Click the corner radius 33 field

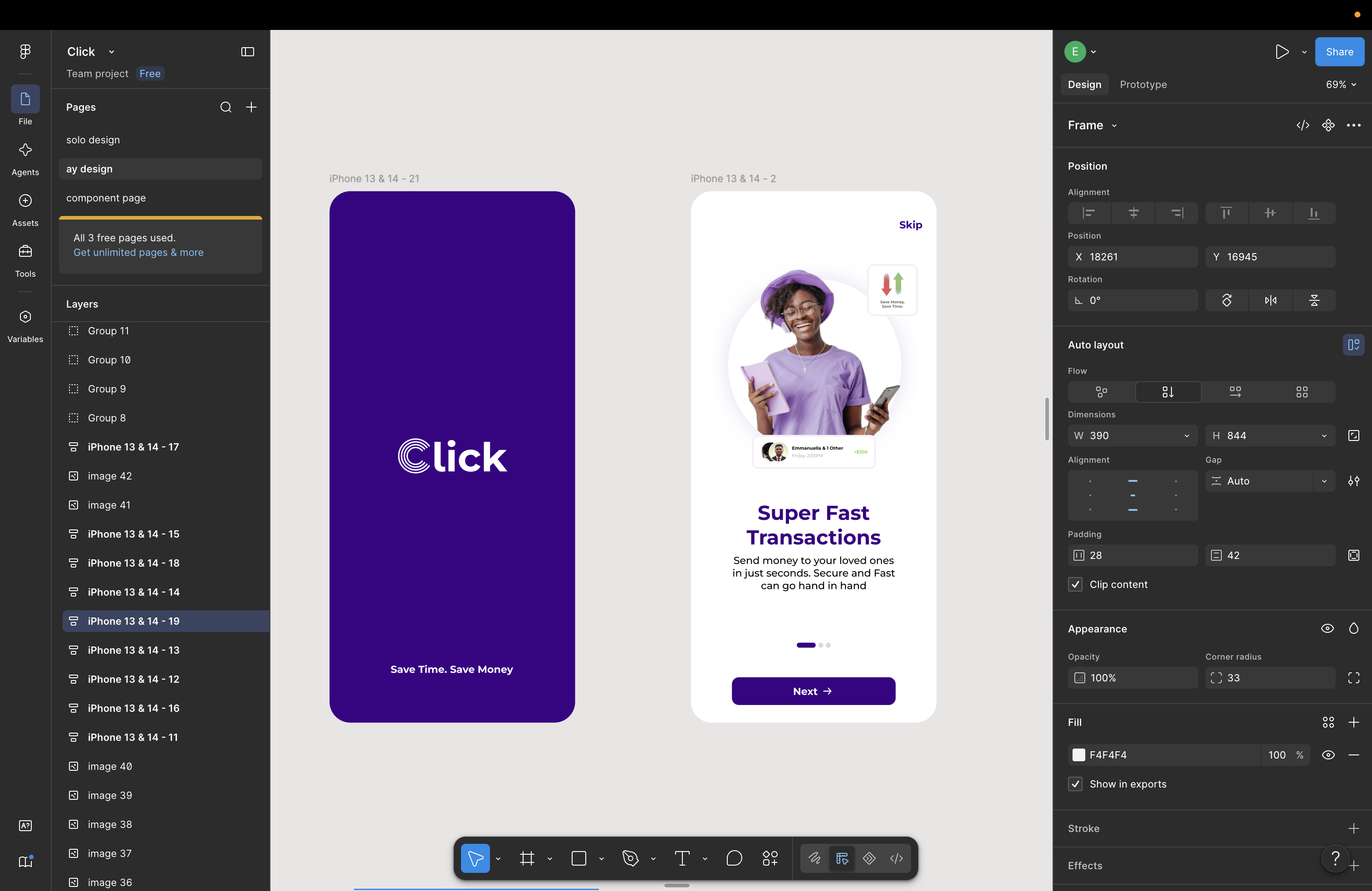coord(1270,678)
